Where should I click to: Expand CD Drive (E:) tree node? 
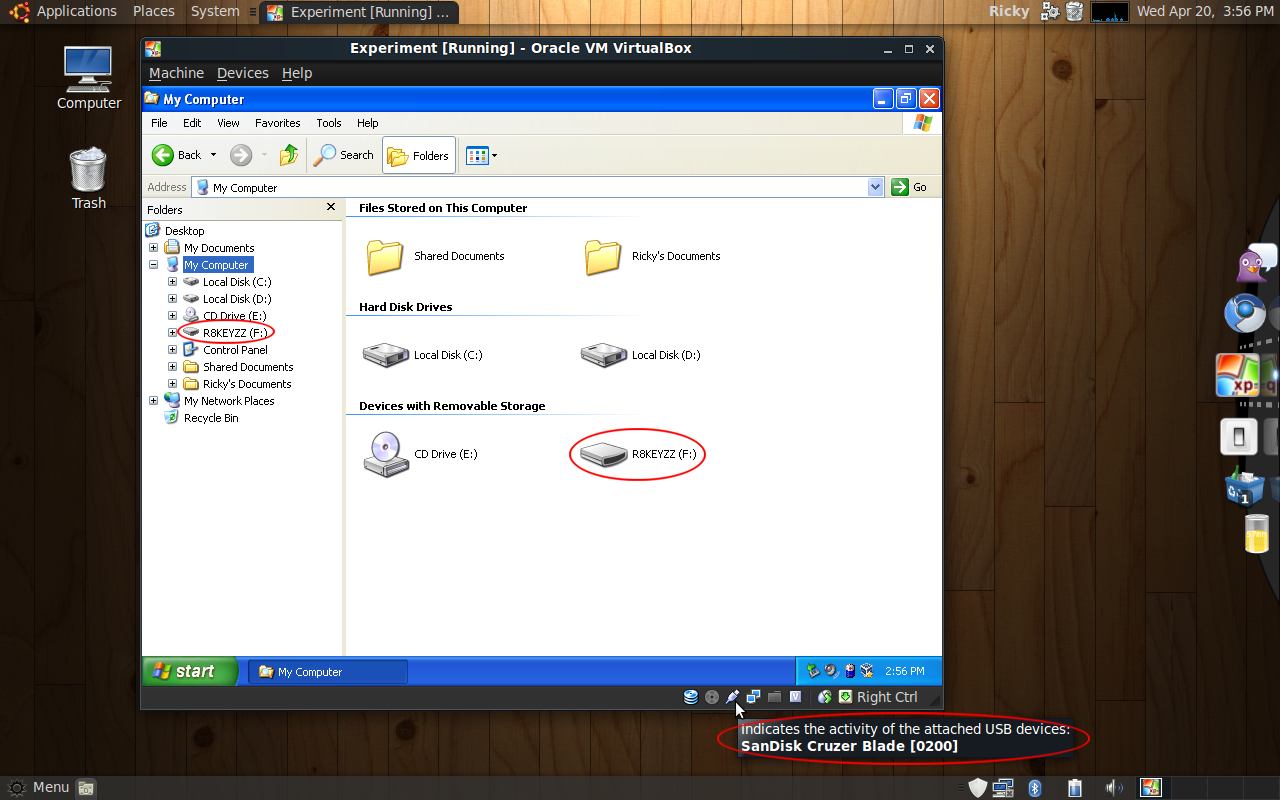point(172,316)
